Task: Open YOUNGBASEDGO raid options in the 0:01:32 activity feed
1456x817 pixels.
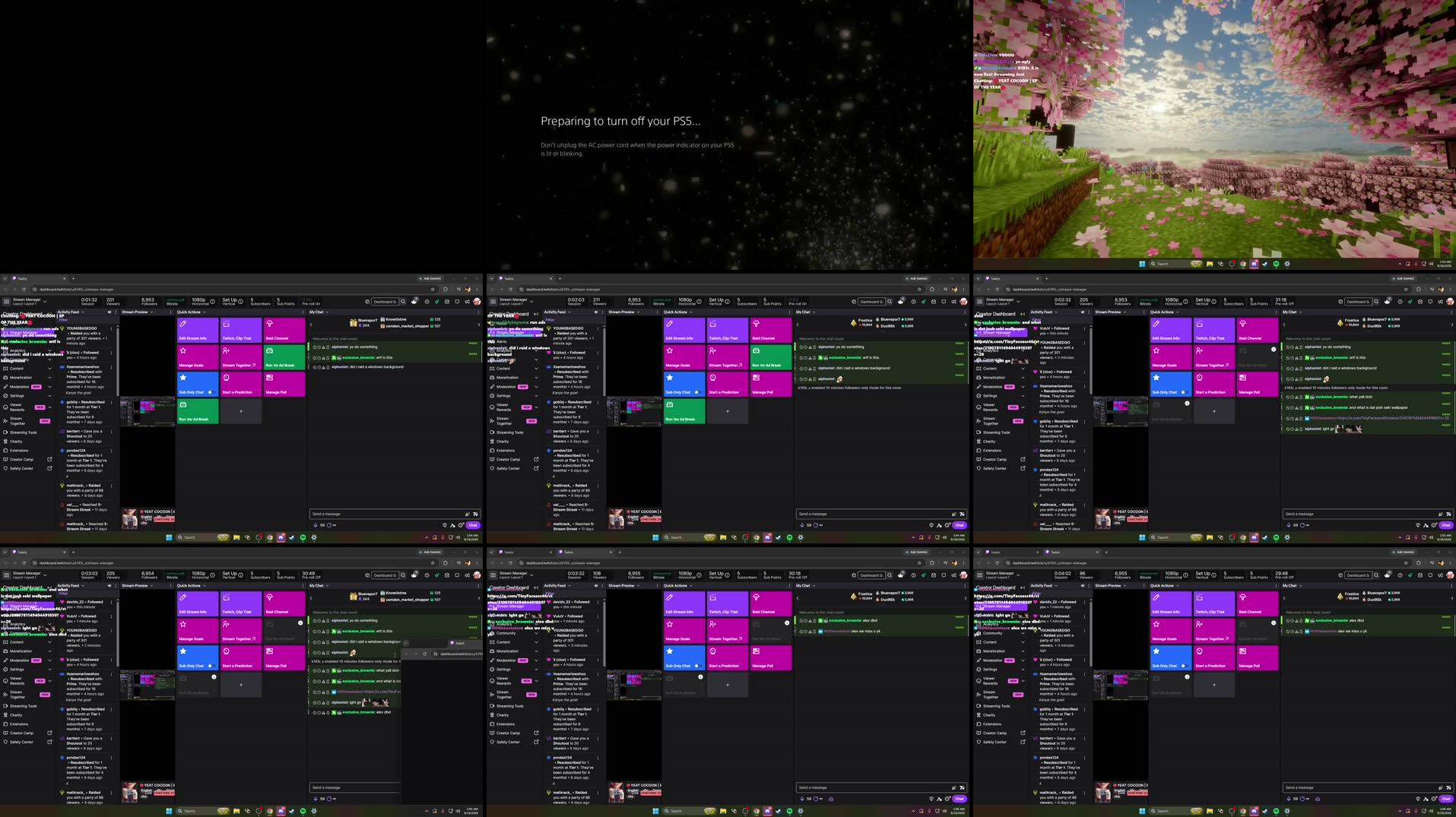Action: click(112, 328)
